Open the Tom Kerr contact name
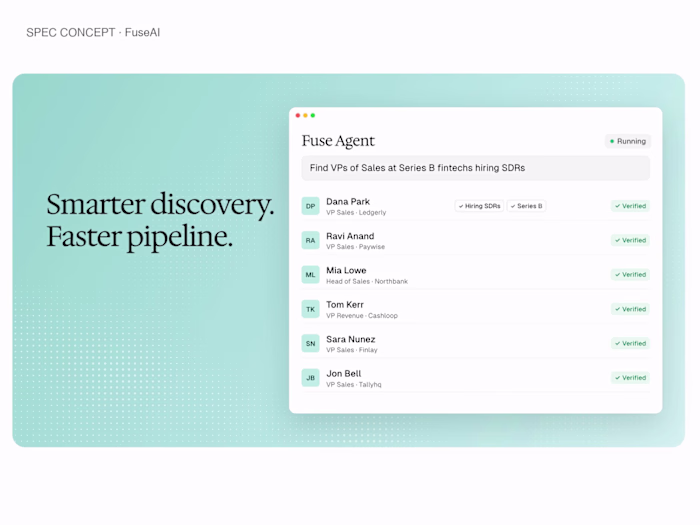This screenshot has width=700, height=525. click(345, 305)
